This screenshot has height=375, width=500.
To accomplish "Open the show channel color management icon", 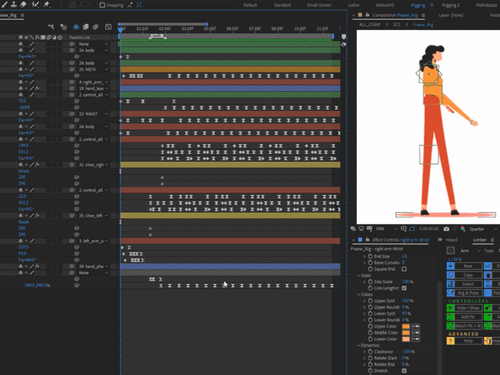I will [x=463, y=229].
